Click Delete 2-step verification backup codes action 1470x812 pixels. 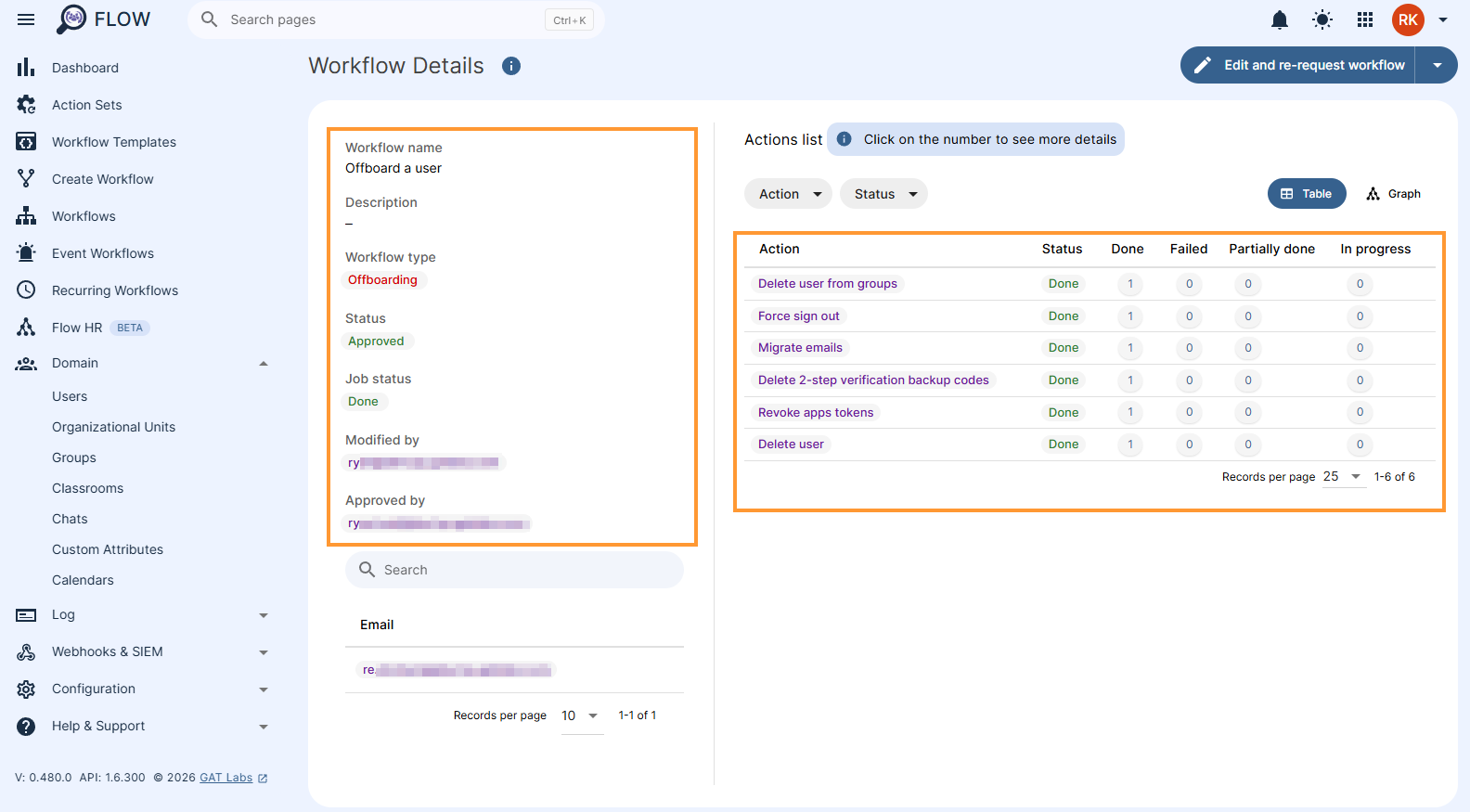(873, 380)
